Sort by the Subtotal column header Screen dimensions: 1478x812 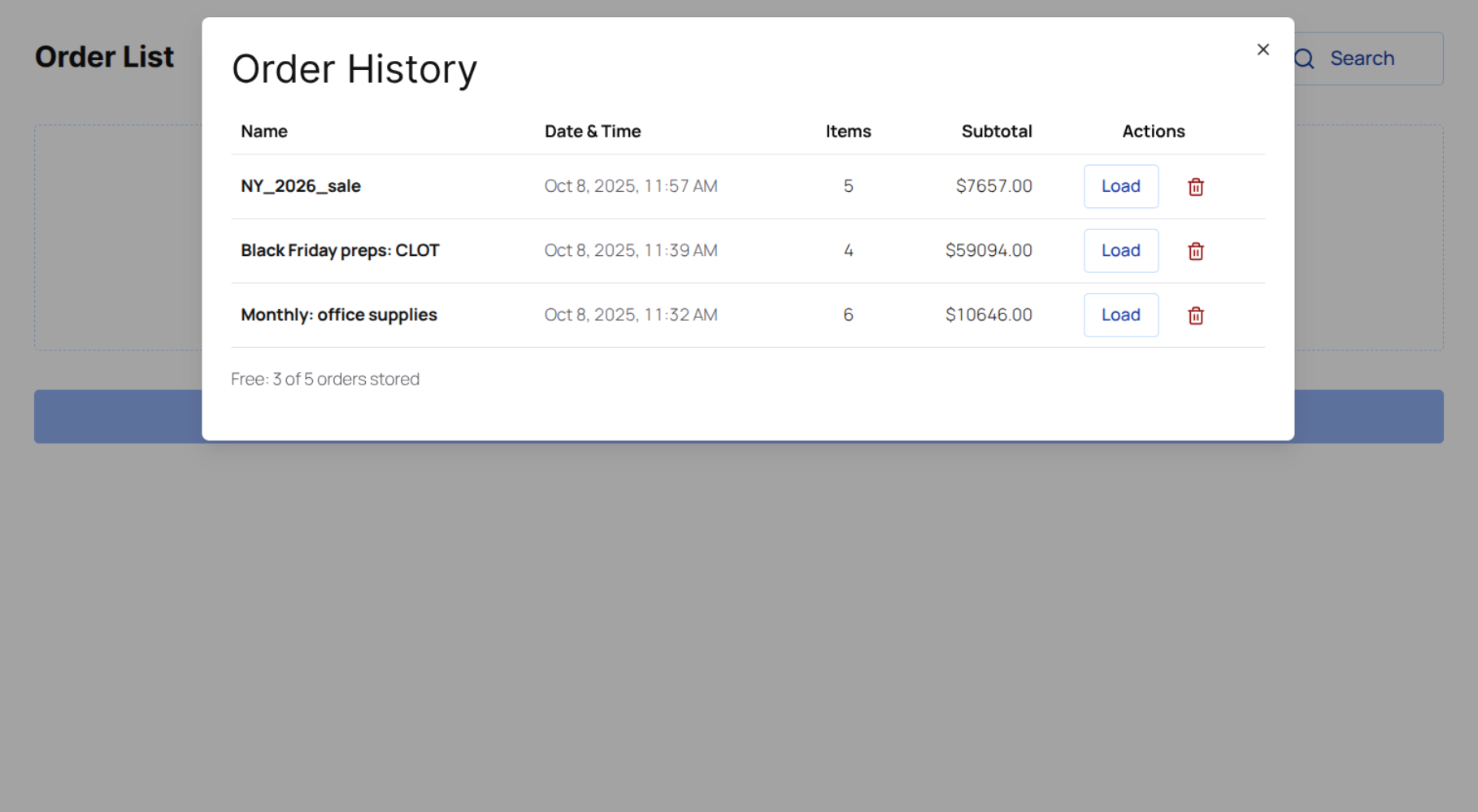click(x=997, y=131)
